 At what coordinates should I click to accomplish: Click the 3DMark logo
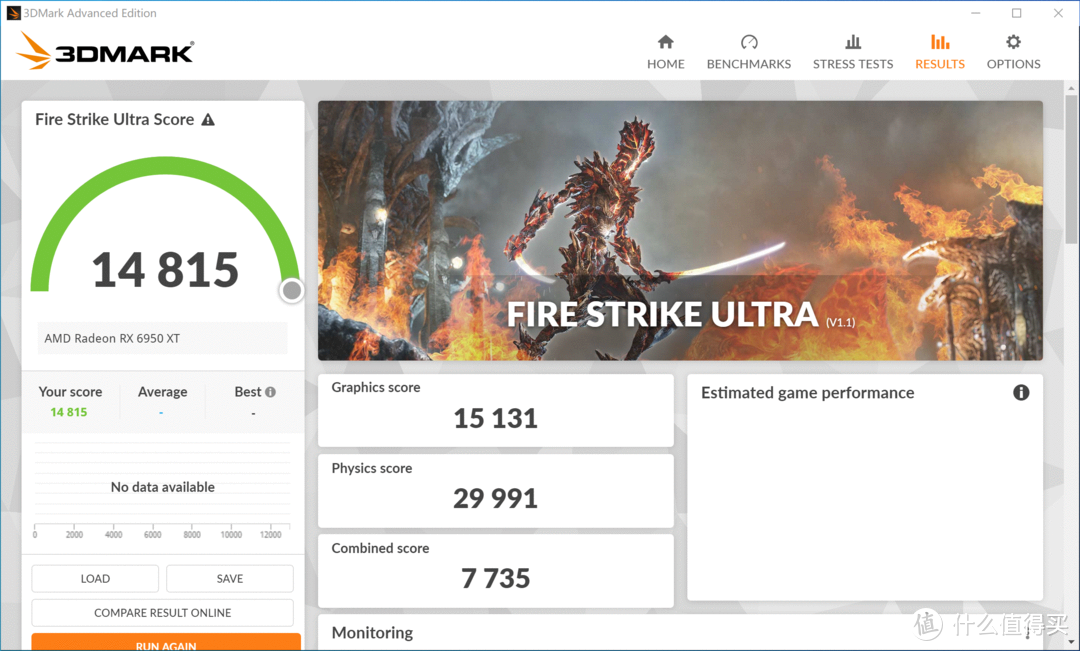pos(106,51)
